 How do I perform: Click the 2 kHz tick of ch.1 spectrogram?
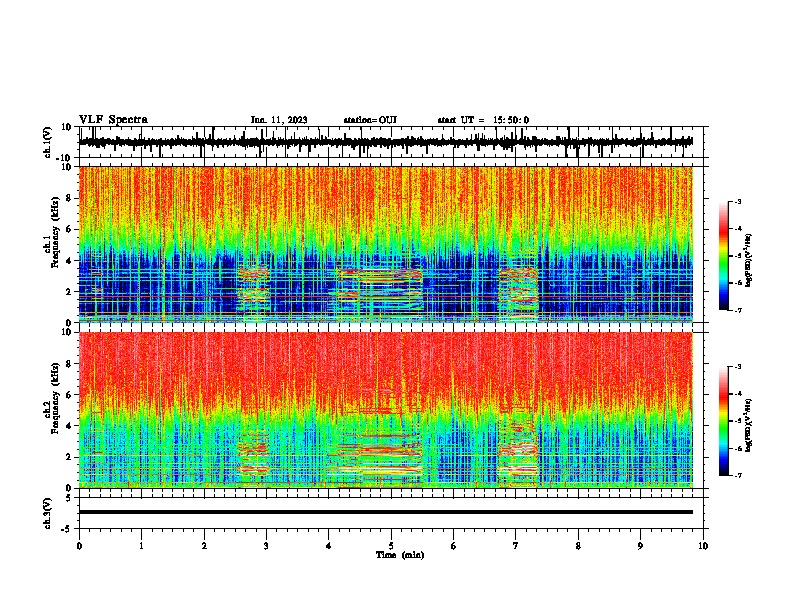point(69,292)
